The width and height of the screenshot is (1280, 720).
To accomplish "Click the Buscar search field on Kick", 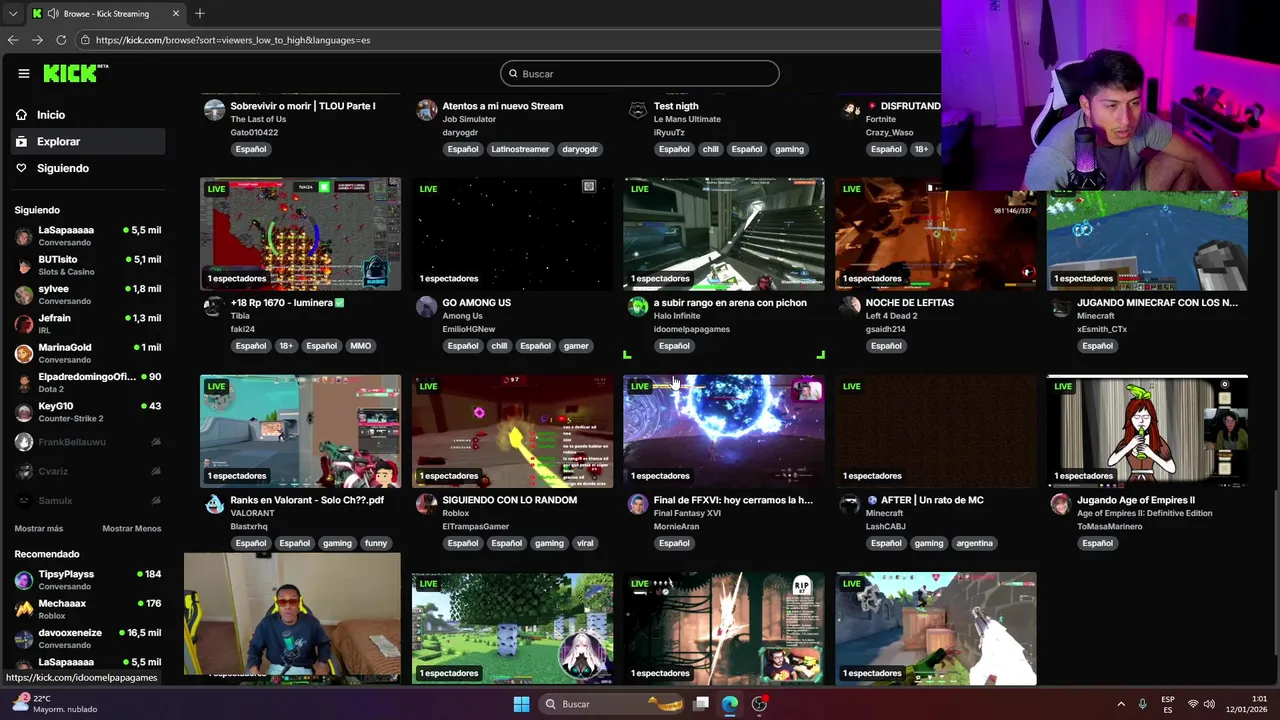I will pos(640,73).
